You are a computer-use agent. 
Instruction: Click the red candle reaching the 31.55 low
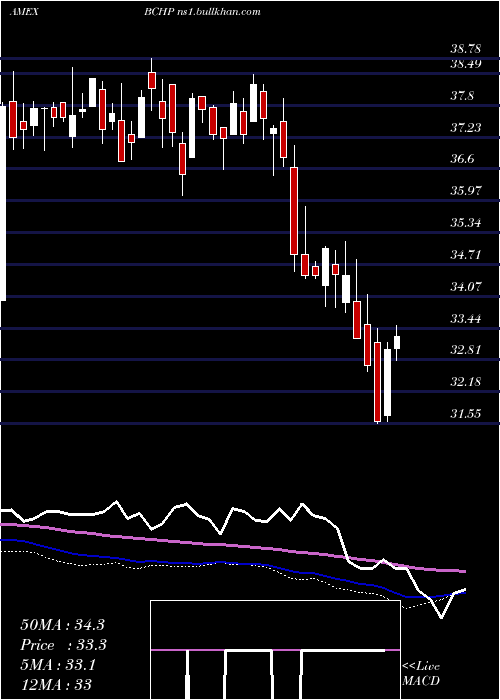pyautogui.click(x=378, y=382)
